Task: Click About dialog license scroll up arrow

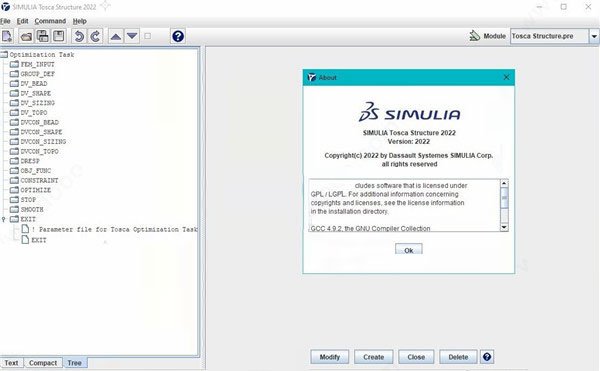Action: (504, 183)
